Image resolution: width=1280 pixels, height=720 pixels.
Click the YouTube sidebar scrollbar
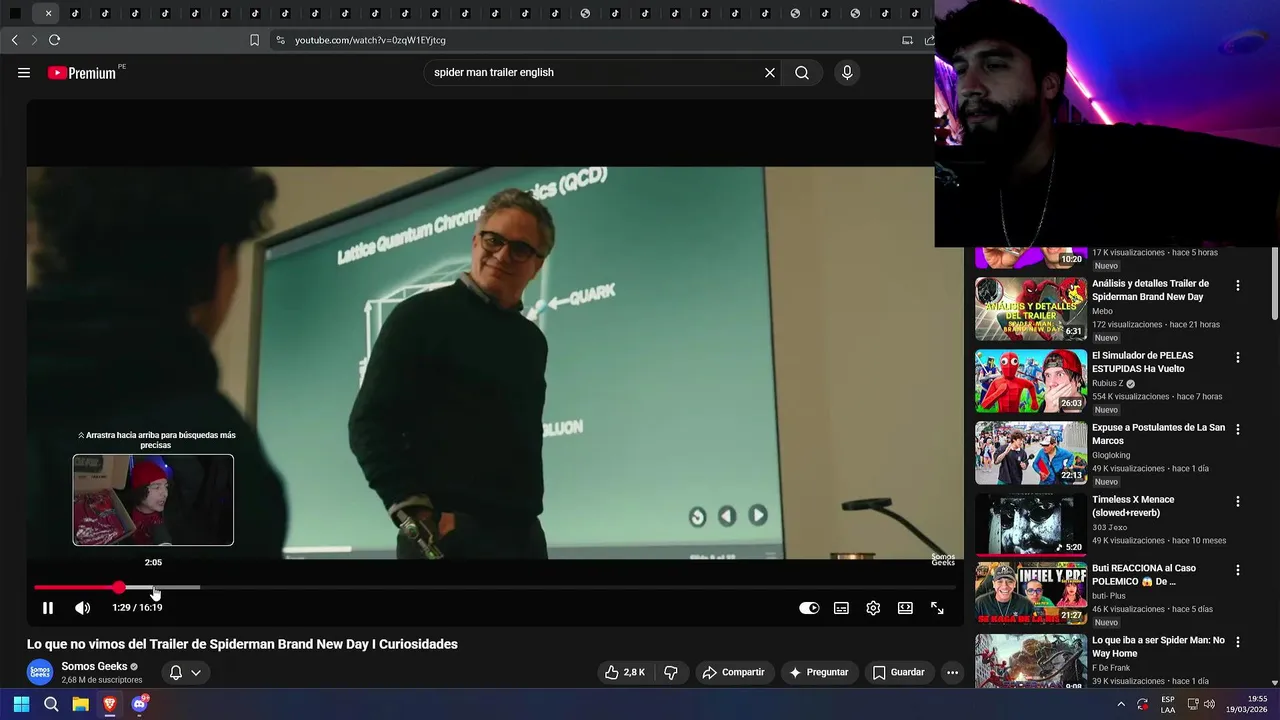point(1273,285)
